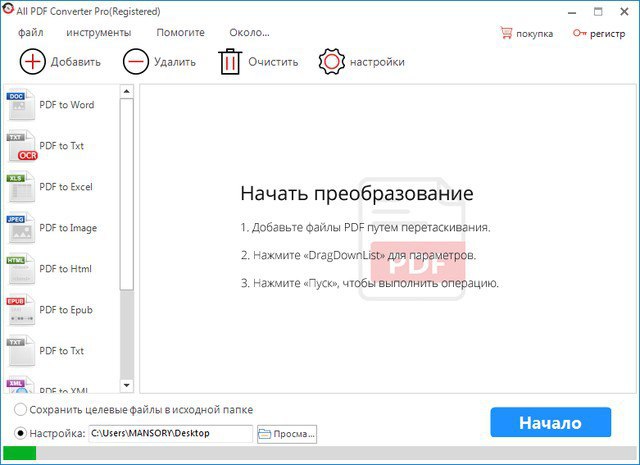Click the app logo in title bar
This screenshot has width=640, height=465.
pos(8,9)
